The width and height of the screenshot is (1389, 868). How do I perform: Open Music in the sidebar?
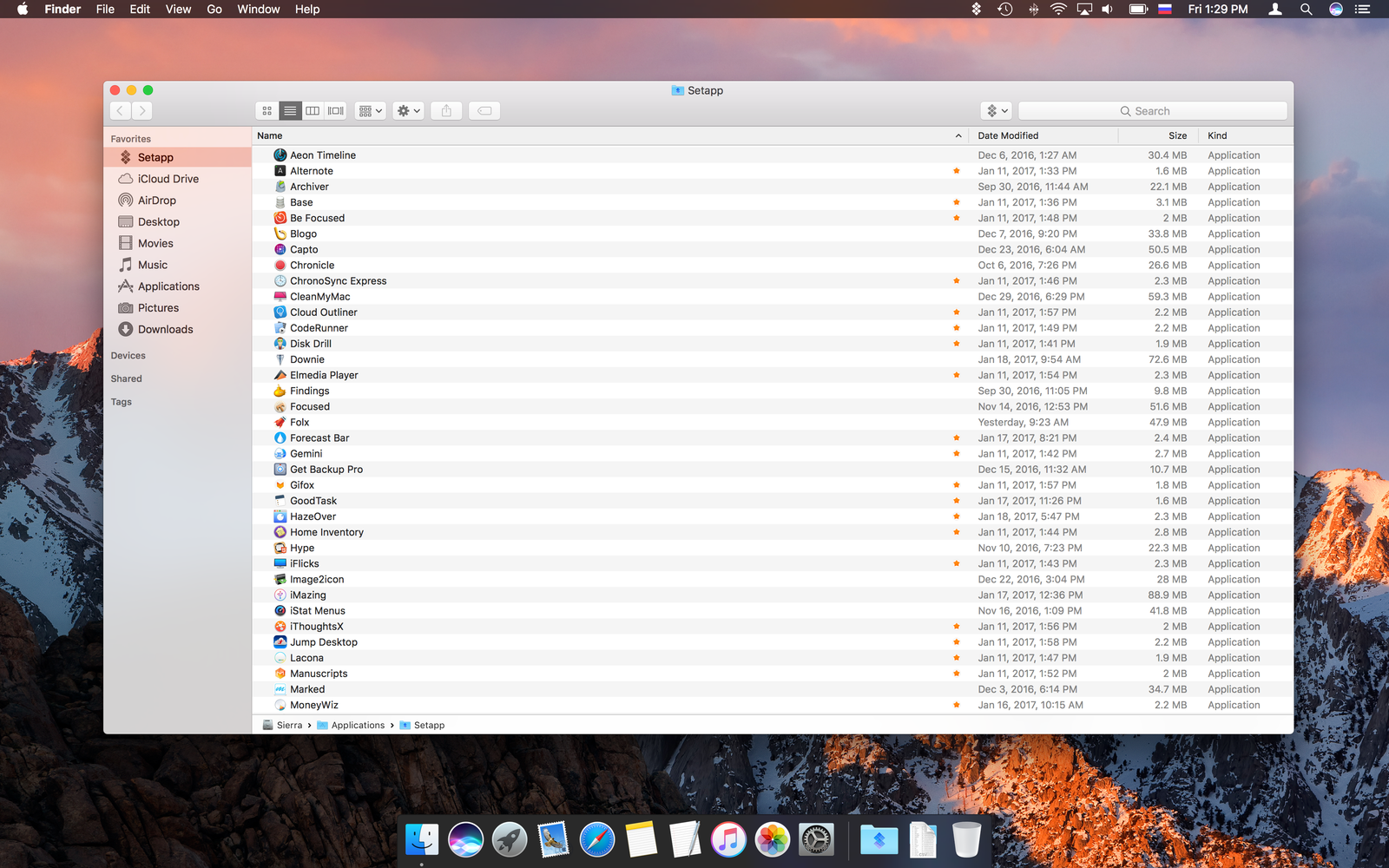click(178, 265)
